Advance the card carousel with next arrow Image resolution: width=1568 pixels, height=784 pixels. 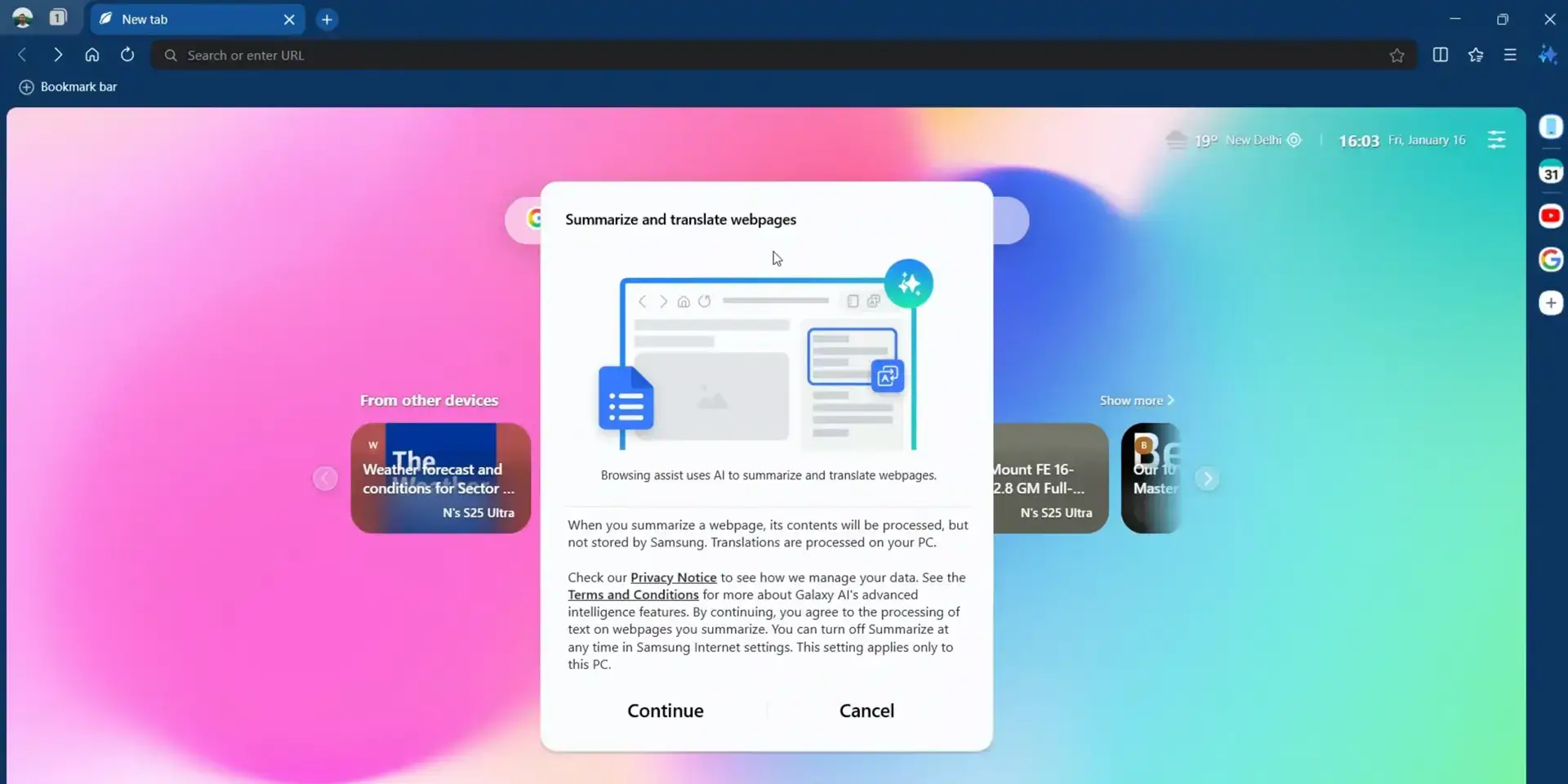click(1208, 479)
